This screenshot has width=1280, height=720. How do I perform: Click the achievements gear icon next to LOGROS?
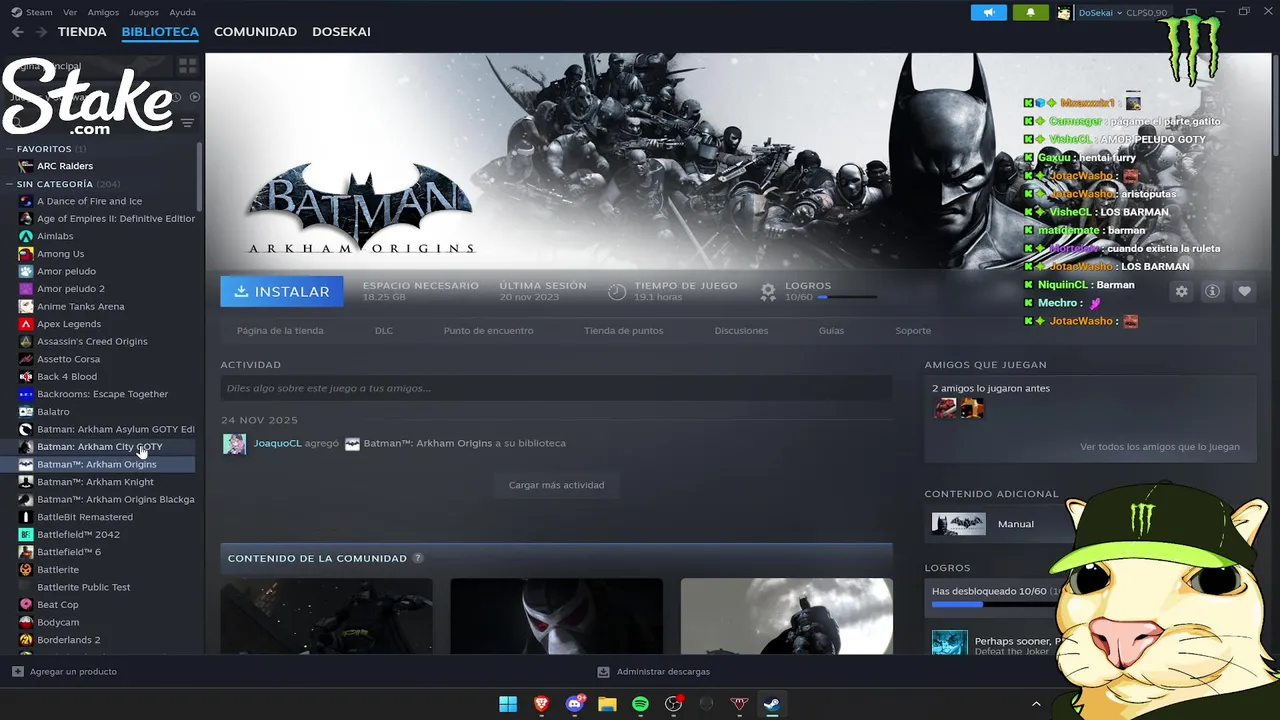[768, 291]
